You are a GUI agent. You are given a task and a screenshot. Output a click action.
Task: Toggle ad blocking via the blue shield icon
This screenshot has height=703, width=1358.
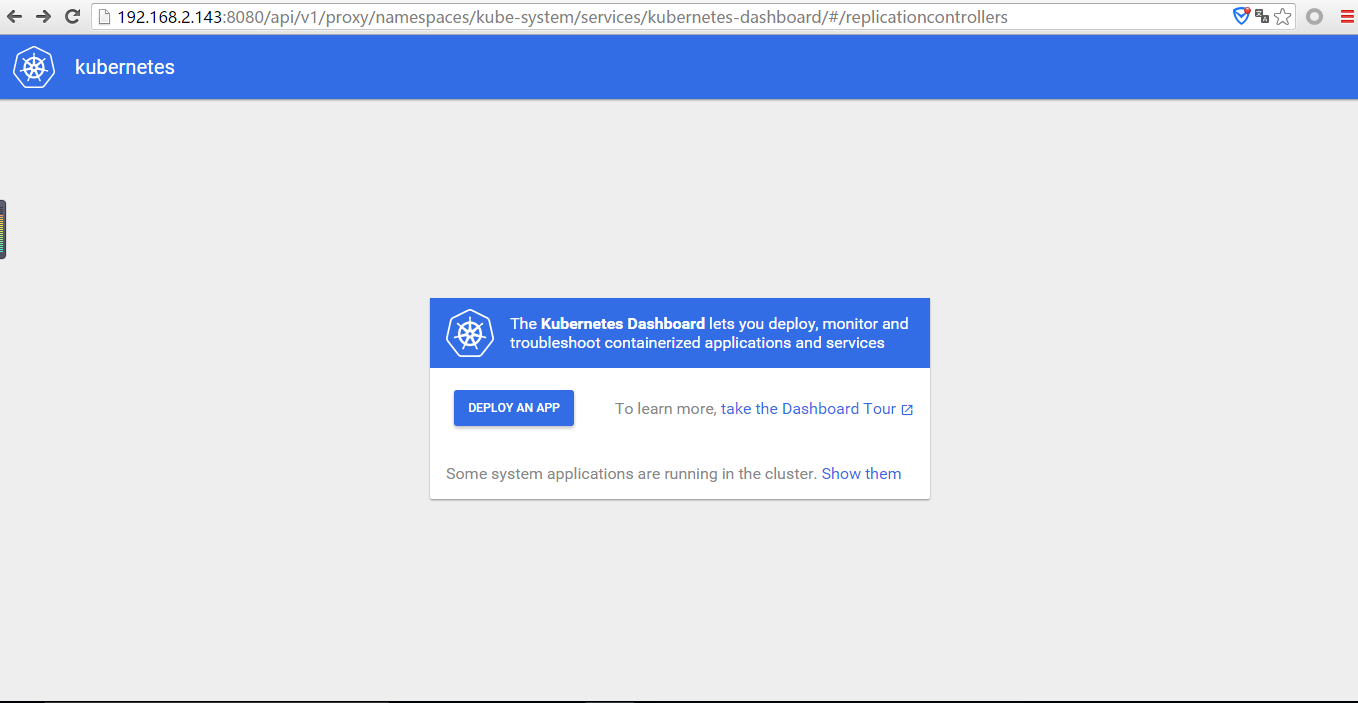click(x=1241, y=16)
